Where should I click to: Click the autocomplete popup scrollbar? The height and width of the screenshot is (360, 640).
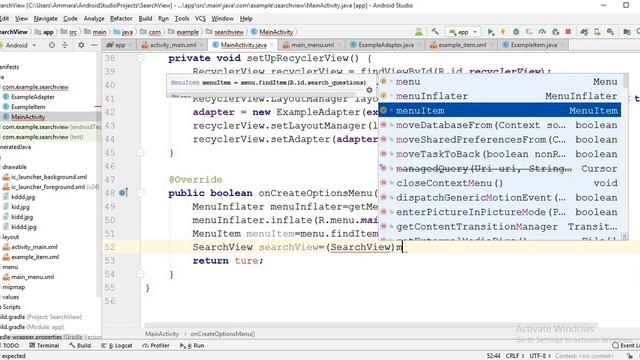tap(625, 81)
